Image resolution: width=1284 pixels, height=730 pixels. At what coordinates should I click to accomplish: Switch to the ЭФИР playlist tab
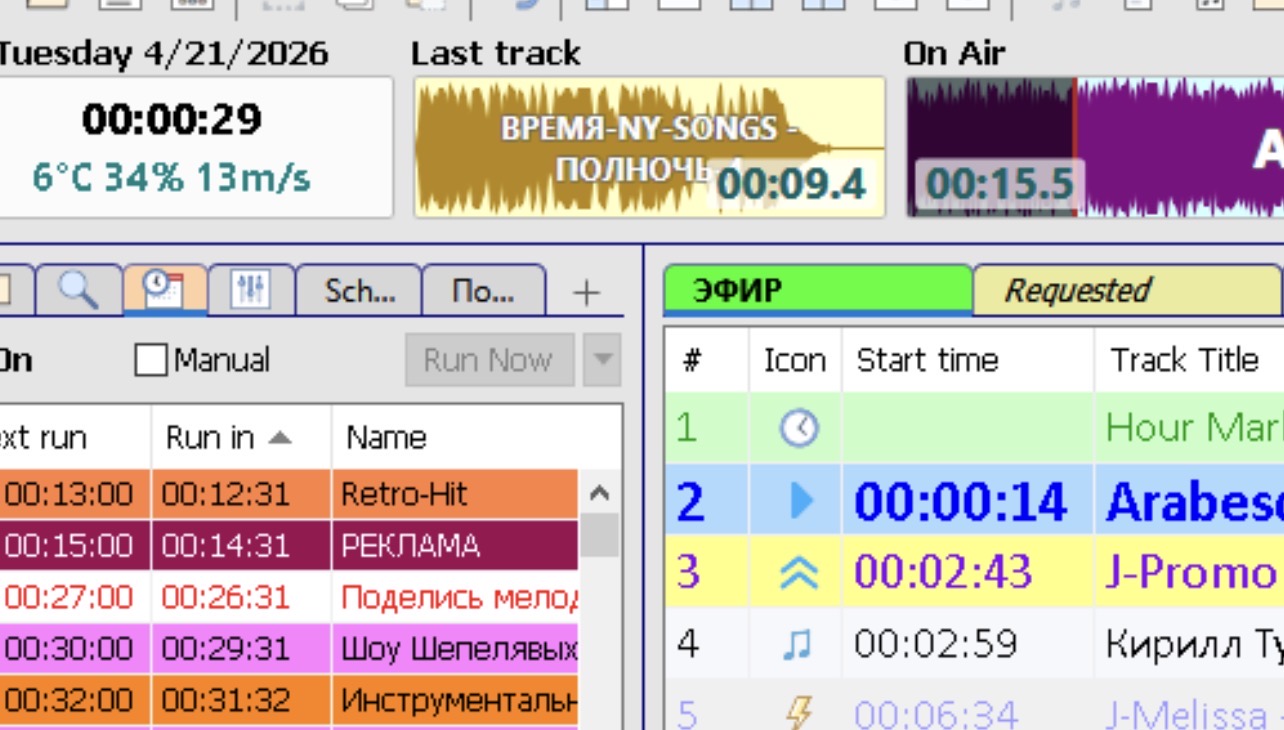tap(816, 291)
